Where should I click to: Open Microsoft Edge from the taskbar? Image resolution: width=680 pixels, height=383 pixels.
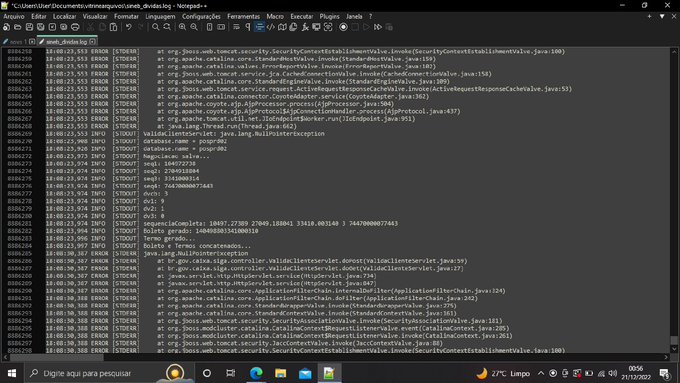(x=256, y=373)
